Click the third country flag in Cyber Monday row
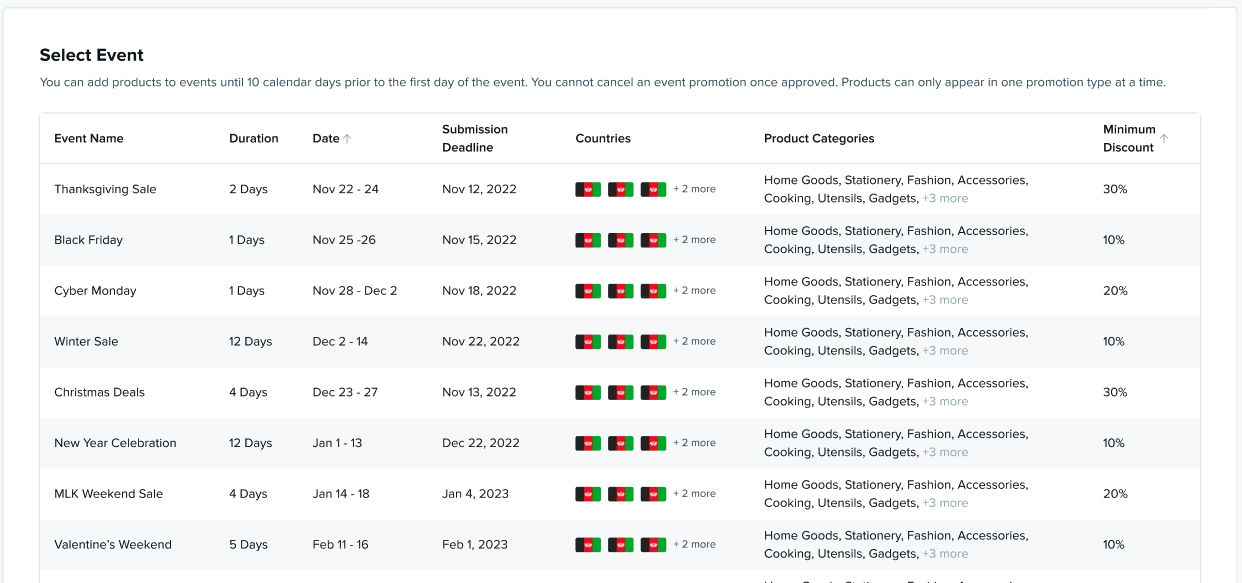The width and height of the screenshot is (1242, 583). click(653, 291)
